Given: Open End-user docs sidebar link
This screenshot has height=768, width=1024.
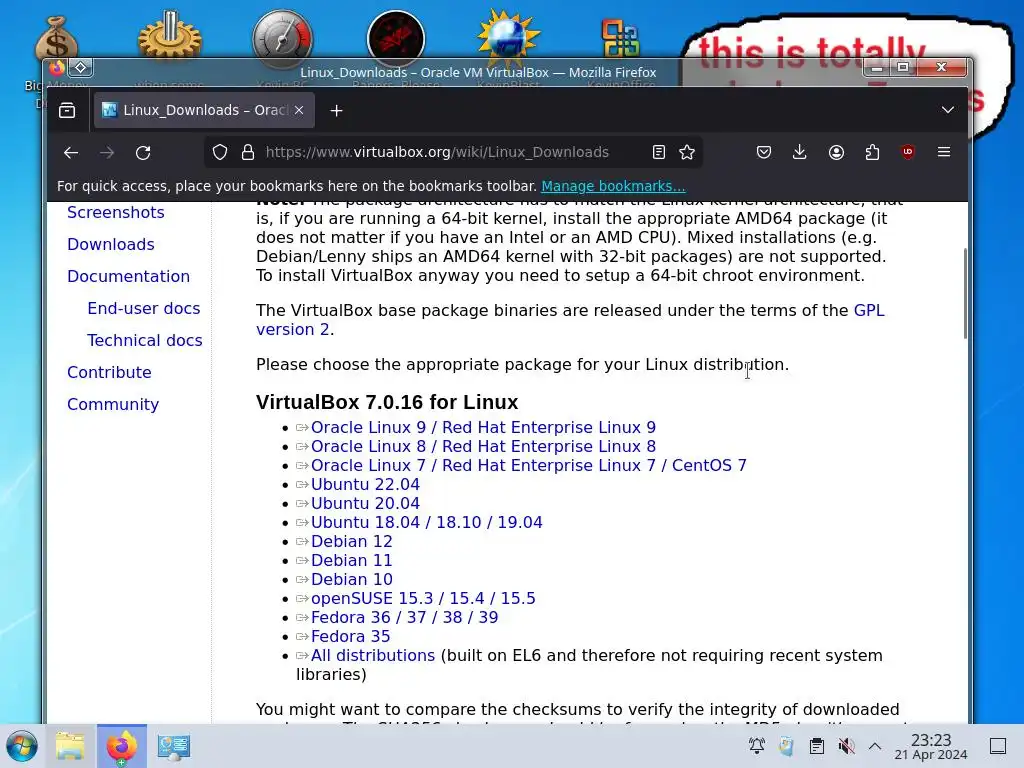Looking at the screenshot, I should pyautogui.click(x=144, y=308).
